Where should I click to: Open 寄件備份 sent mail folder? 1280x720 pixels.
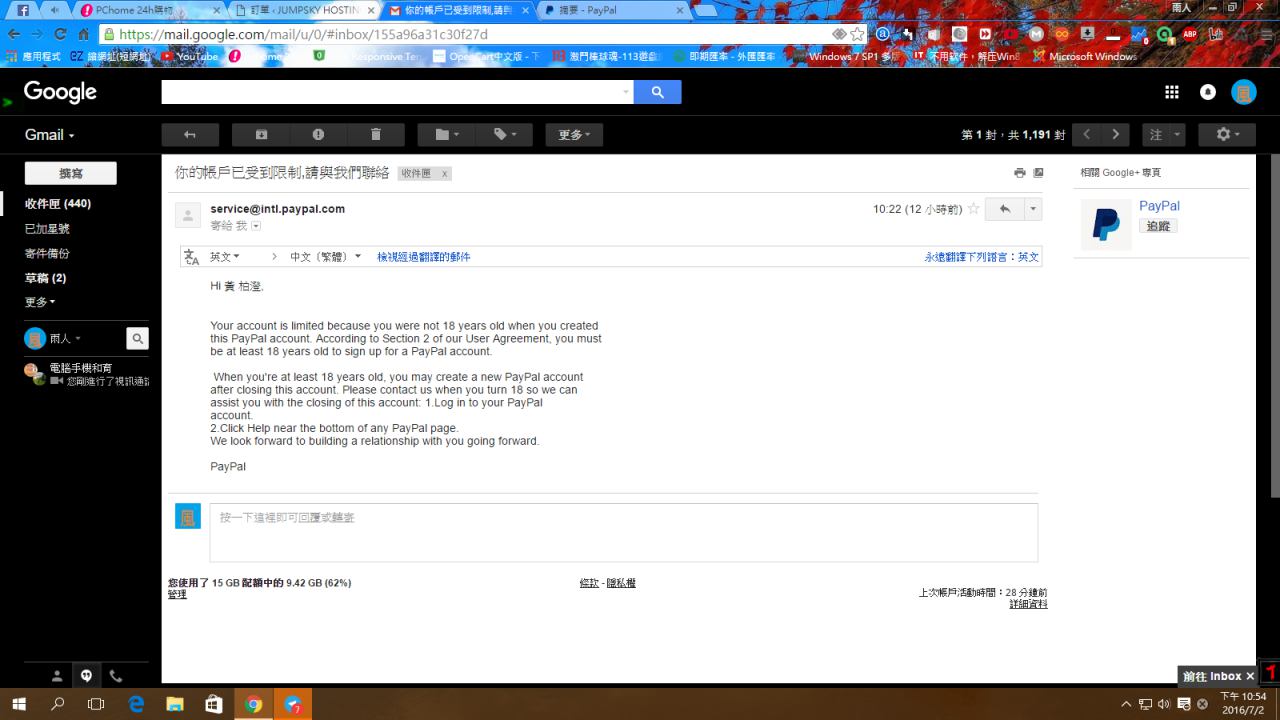[x=47, y=254]
